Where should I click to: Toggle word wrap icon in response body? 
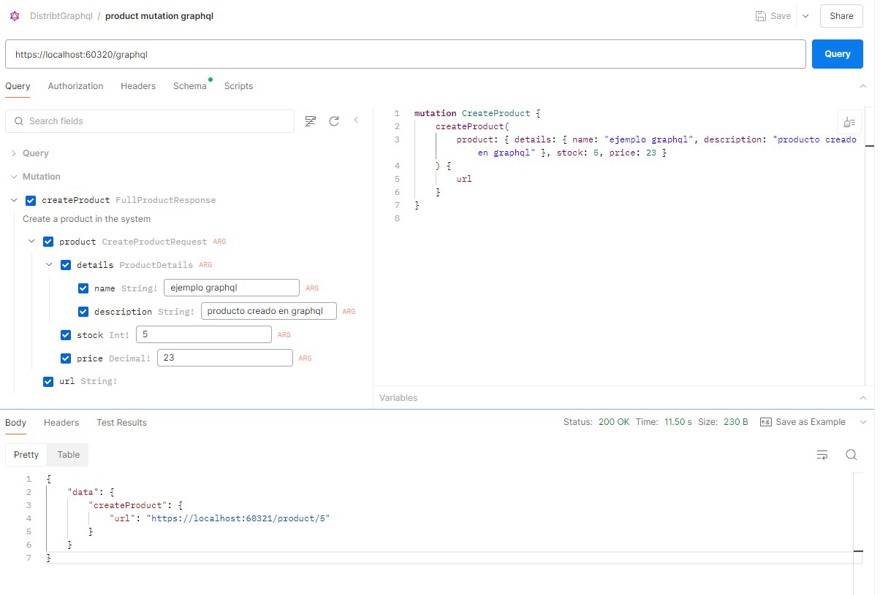click(822, 455)
